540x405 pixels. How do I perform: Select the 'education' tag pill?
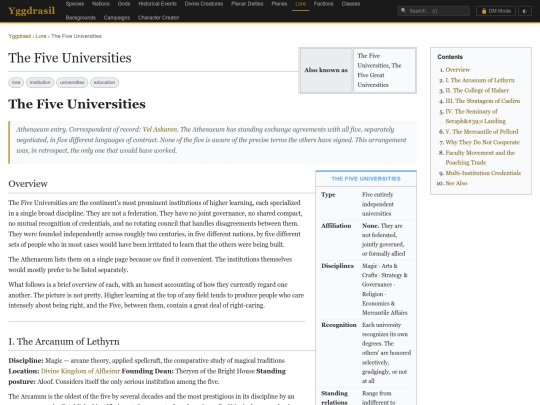[x=104, y=82]
